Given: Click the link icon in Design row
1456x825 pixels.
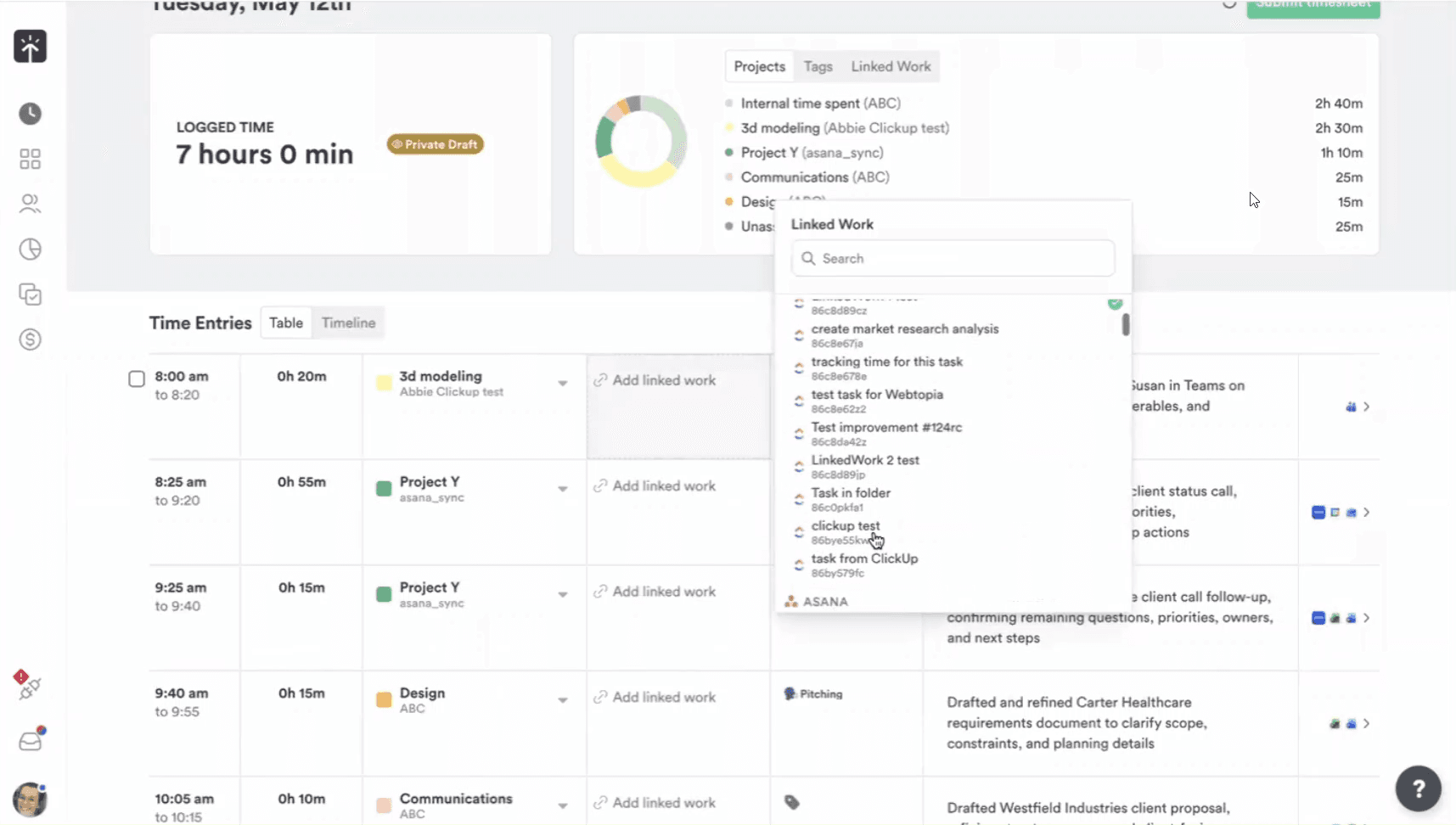Looking at the screenshot, I should tap(600, 697).
